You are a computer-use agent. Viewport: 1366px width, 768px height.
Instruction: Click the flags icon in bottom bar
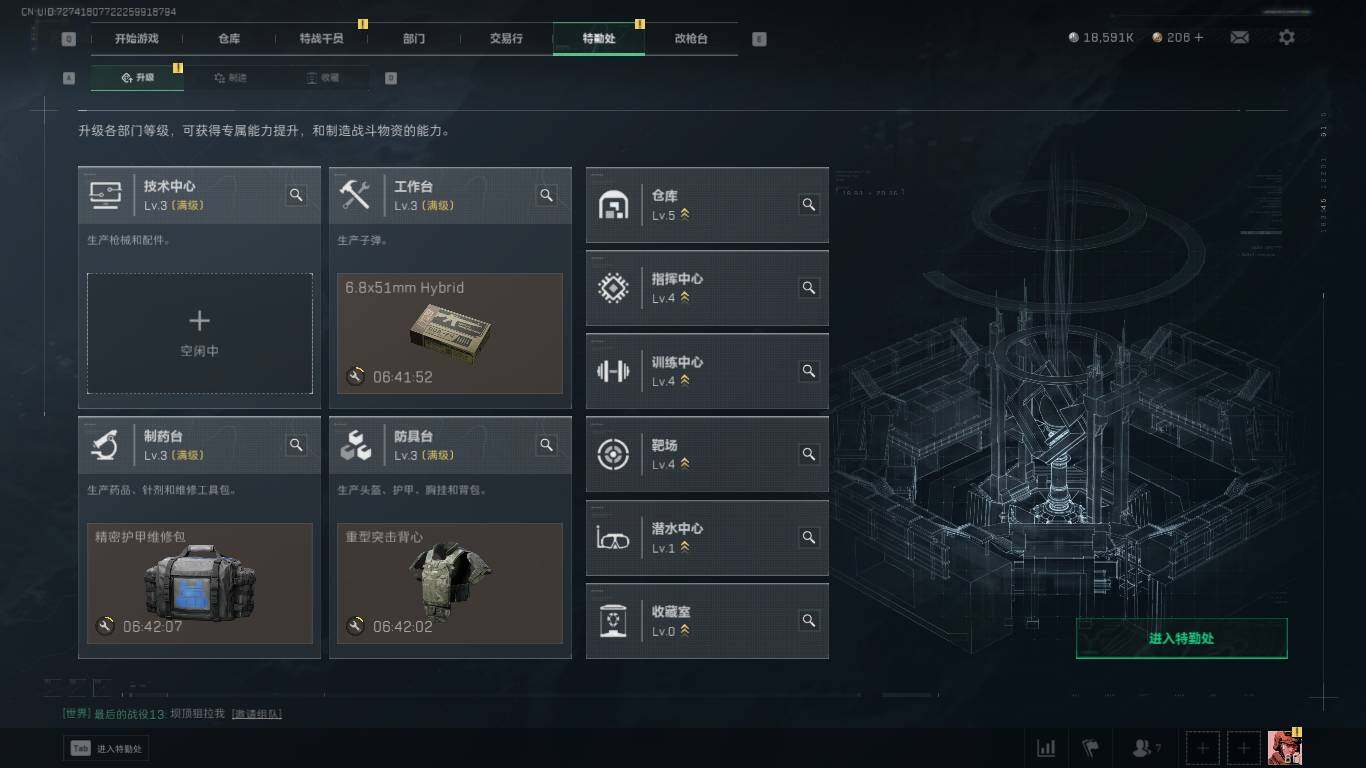click(x=1091, y=747)
